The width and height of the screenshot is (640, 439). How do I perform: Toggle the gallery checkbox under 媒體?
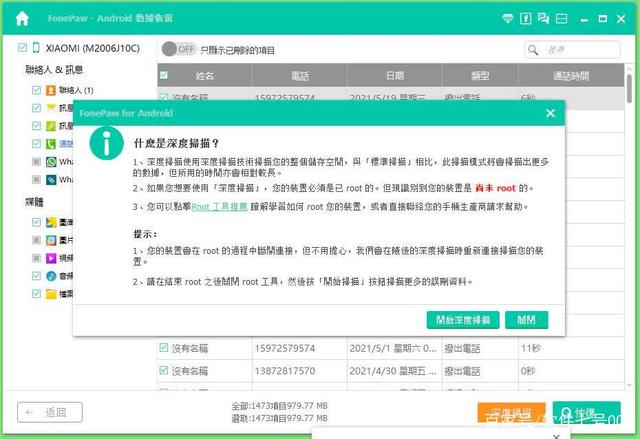point(36,222)
